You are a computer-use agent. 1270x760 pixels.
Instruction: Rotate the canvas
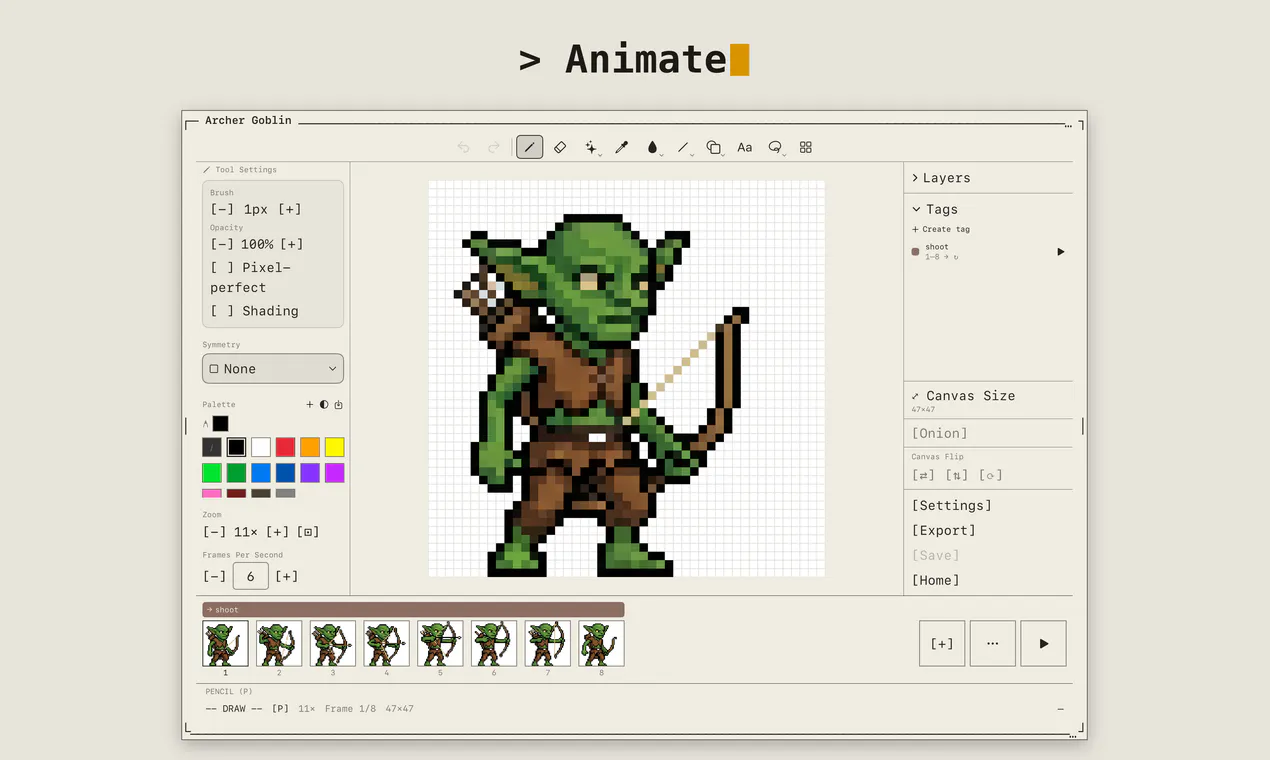990,475
